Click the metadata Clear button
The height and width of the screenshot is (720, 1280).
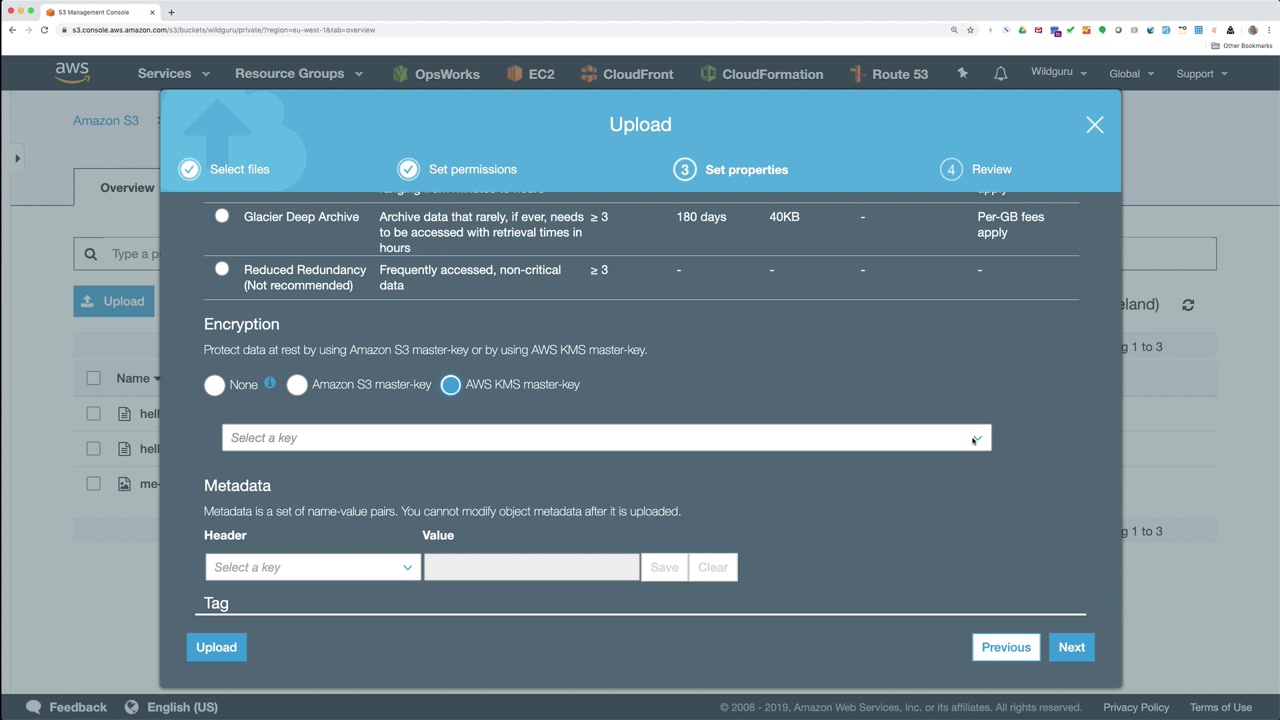pyautogui.click(x=713, y=567)
